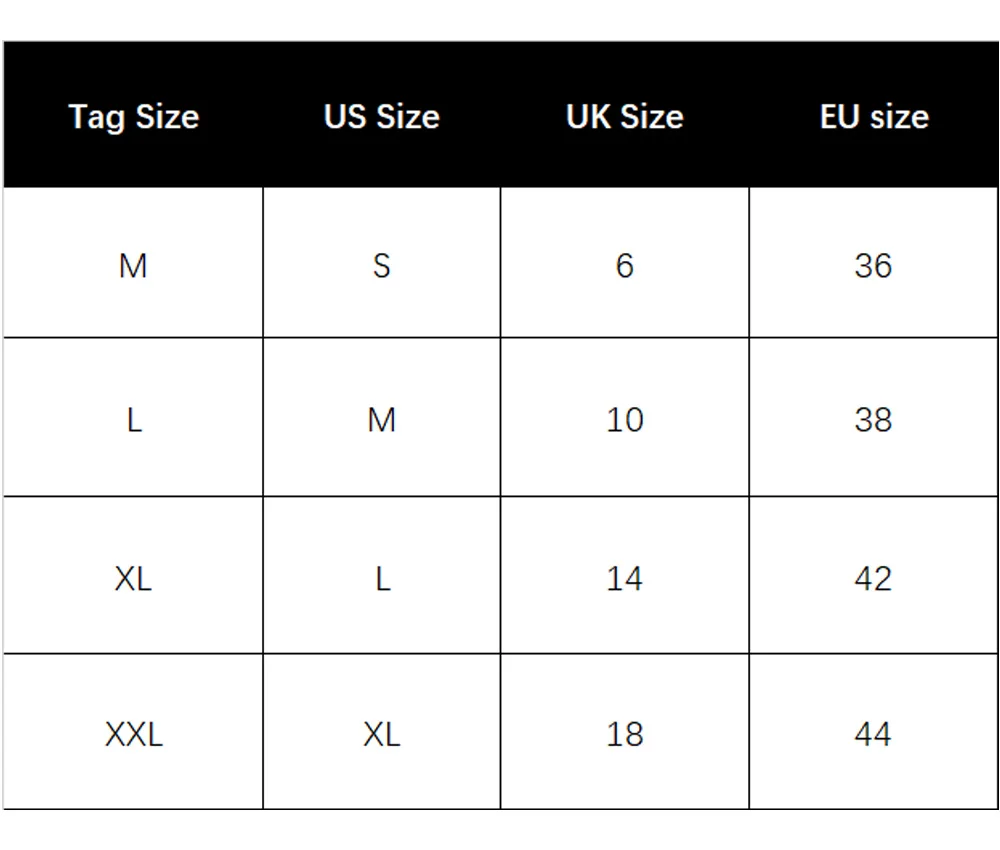The image size is (1000, 850).
Task: Select the Tag Size XXL cell
Action: click(x=133, y=731)
